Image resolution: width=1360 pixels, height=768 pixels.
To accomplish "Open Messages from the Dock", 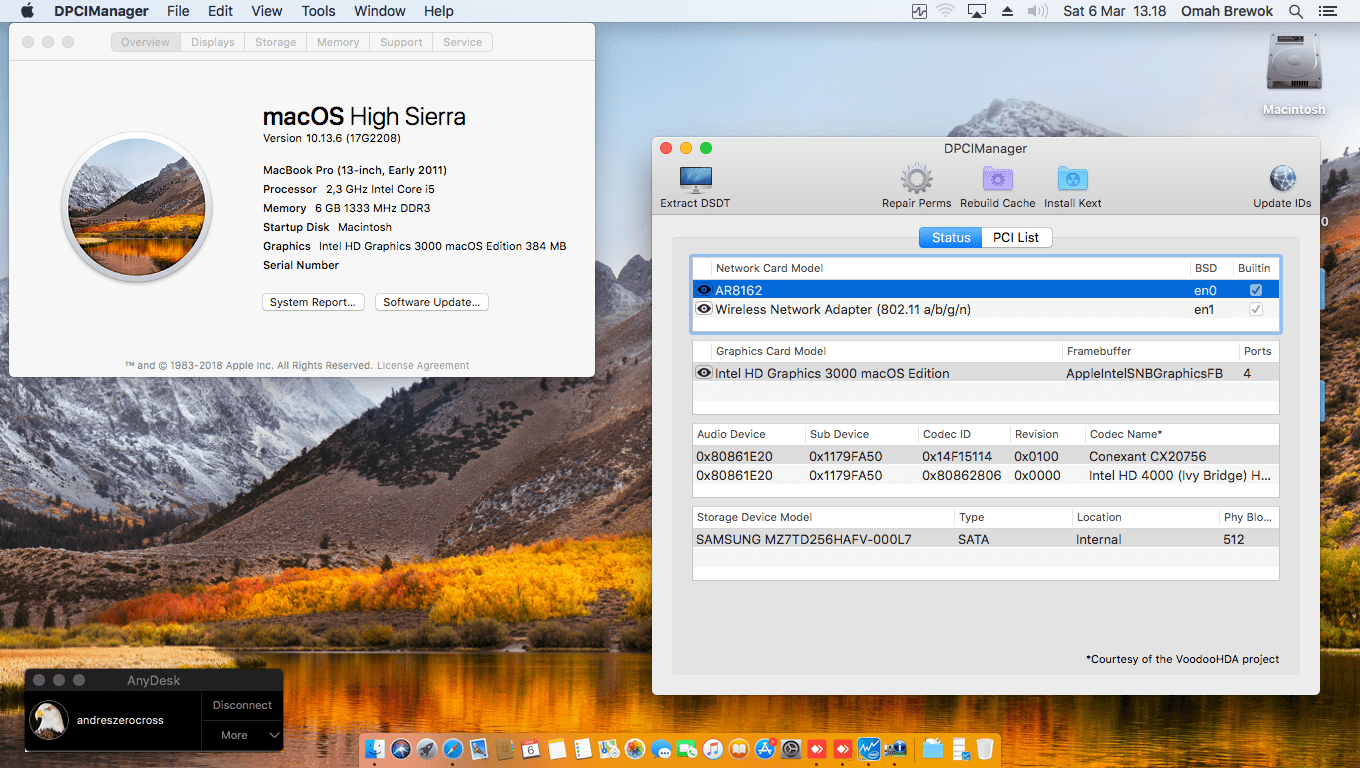I will (661, 749).
